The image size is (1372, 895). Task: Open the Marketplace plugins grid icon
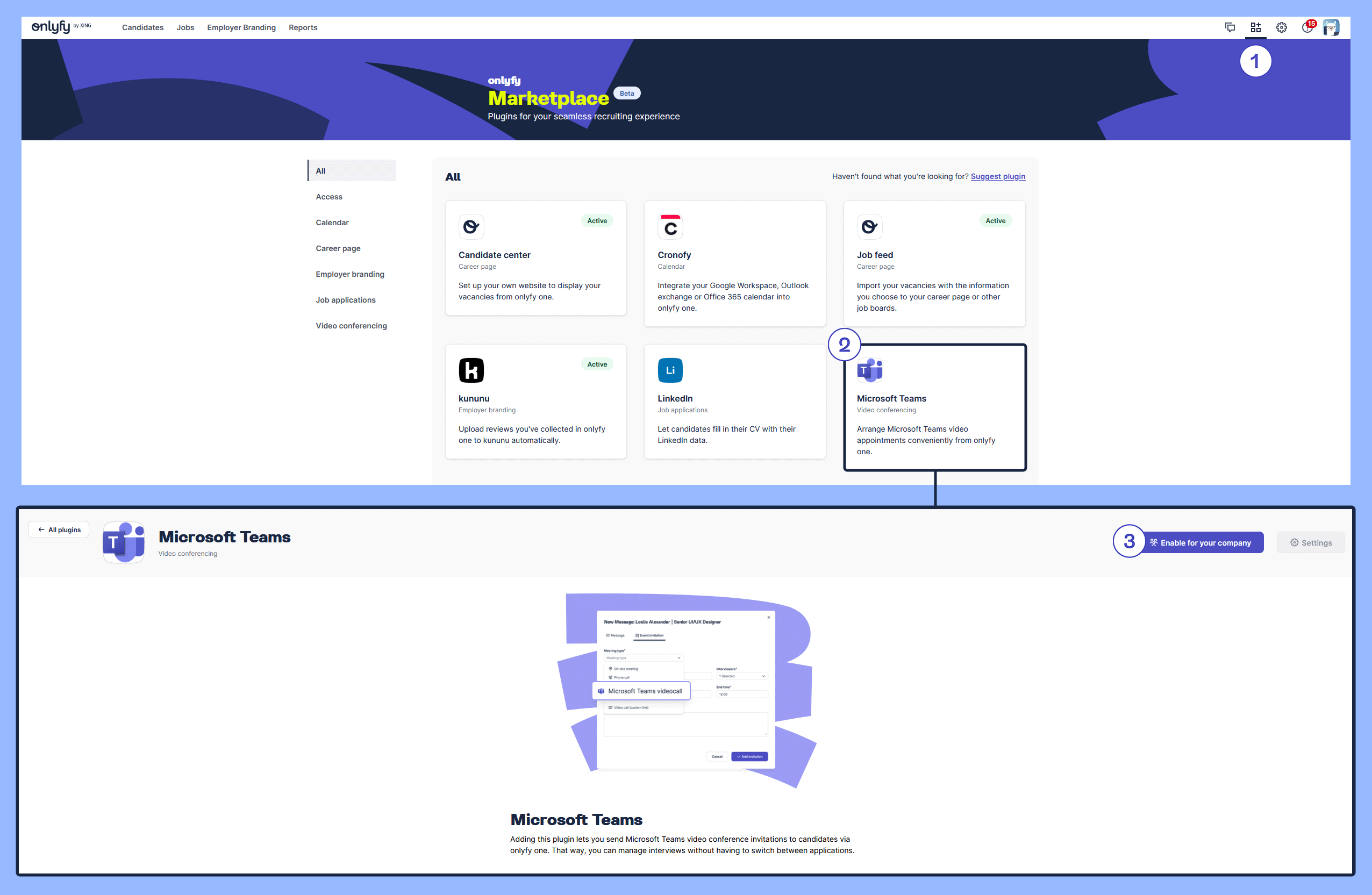(1255, 27)
